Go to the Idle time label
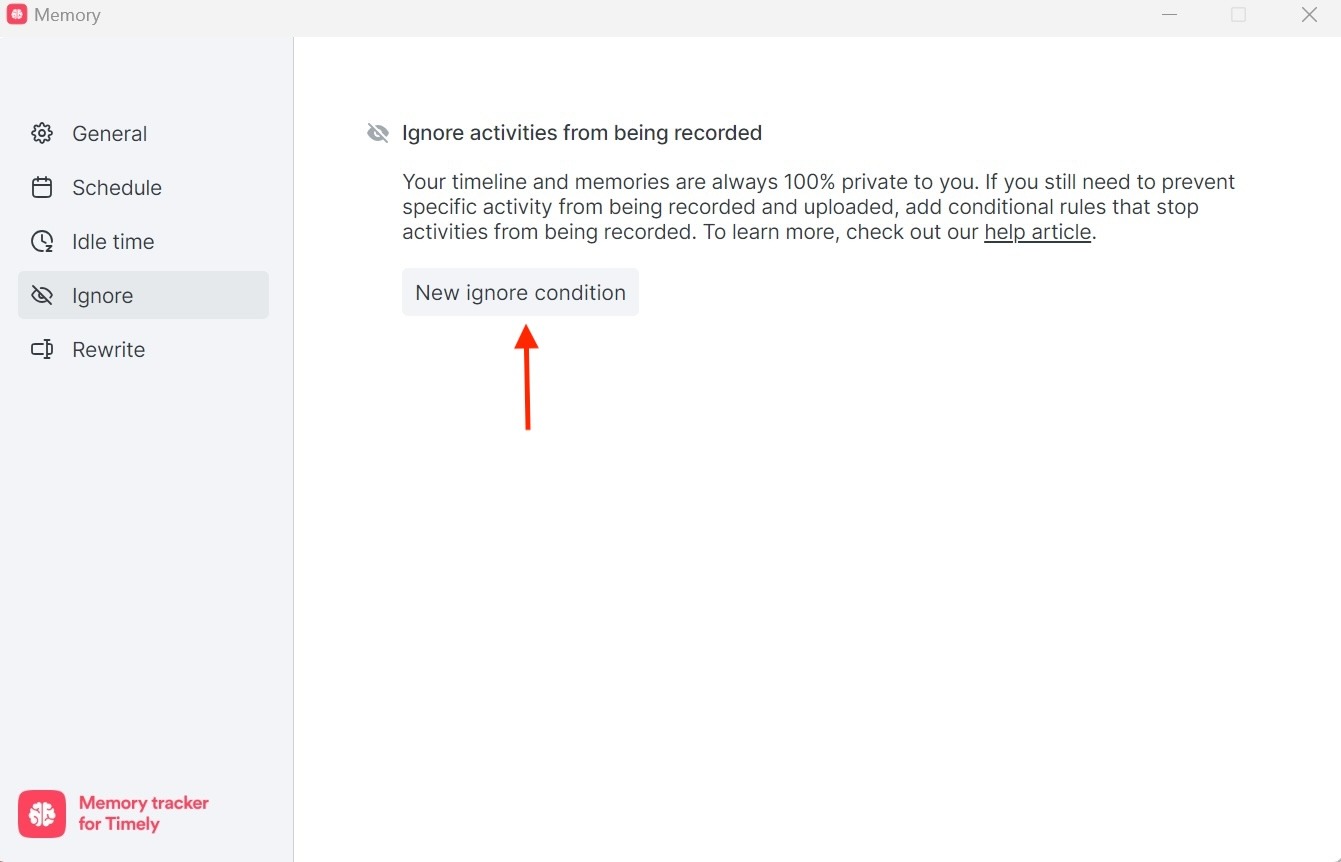The image size is (1341, 862). coord(113,242)
